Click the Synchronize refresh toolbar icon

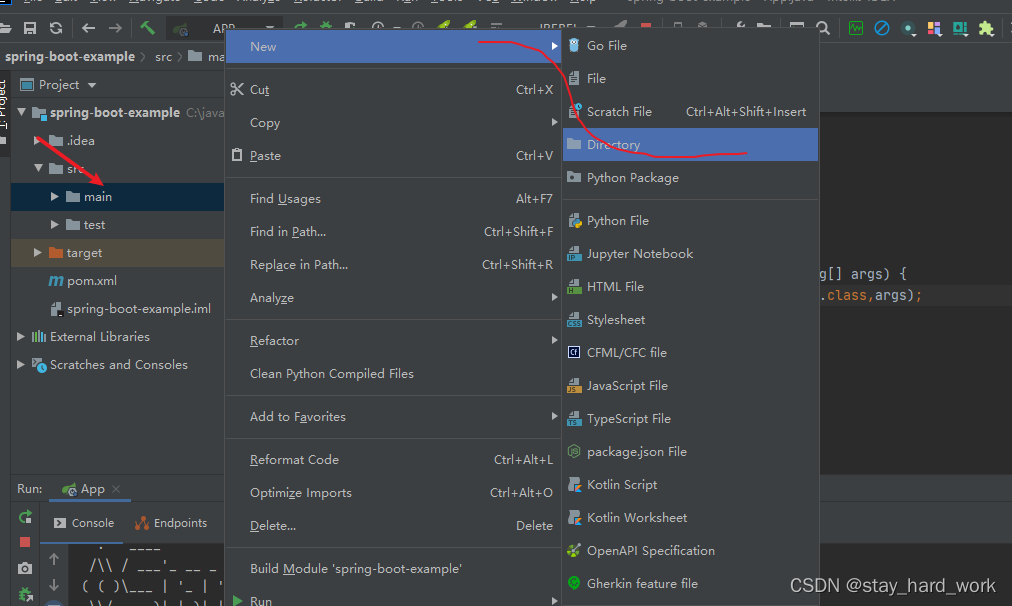pyautogui.click(x=56, y=28)
